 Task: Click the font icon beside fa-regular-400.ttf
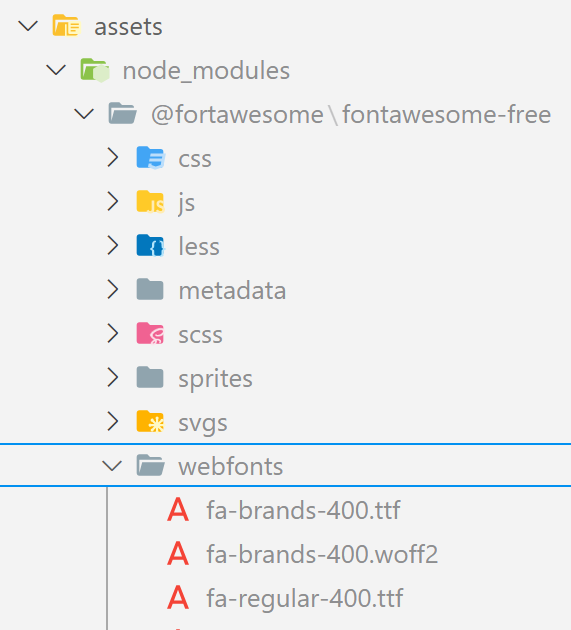(178, 597)
